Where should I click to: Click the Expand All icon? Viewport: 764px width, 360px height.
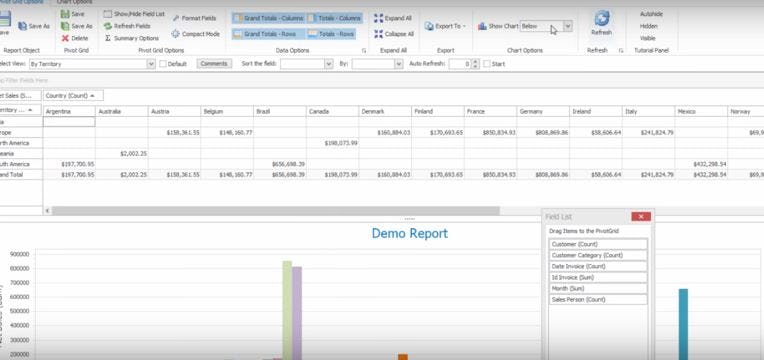[379, 18]
